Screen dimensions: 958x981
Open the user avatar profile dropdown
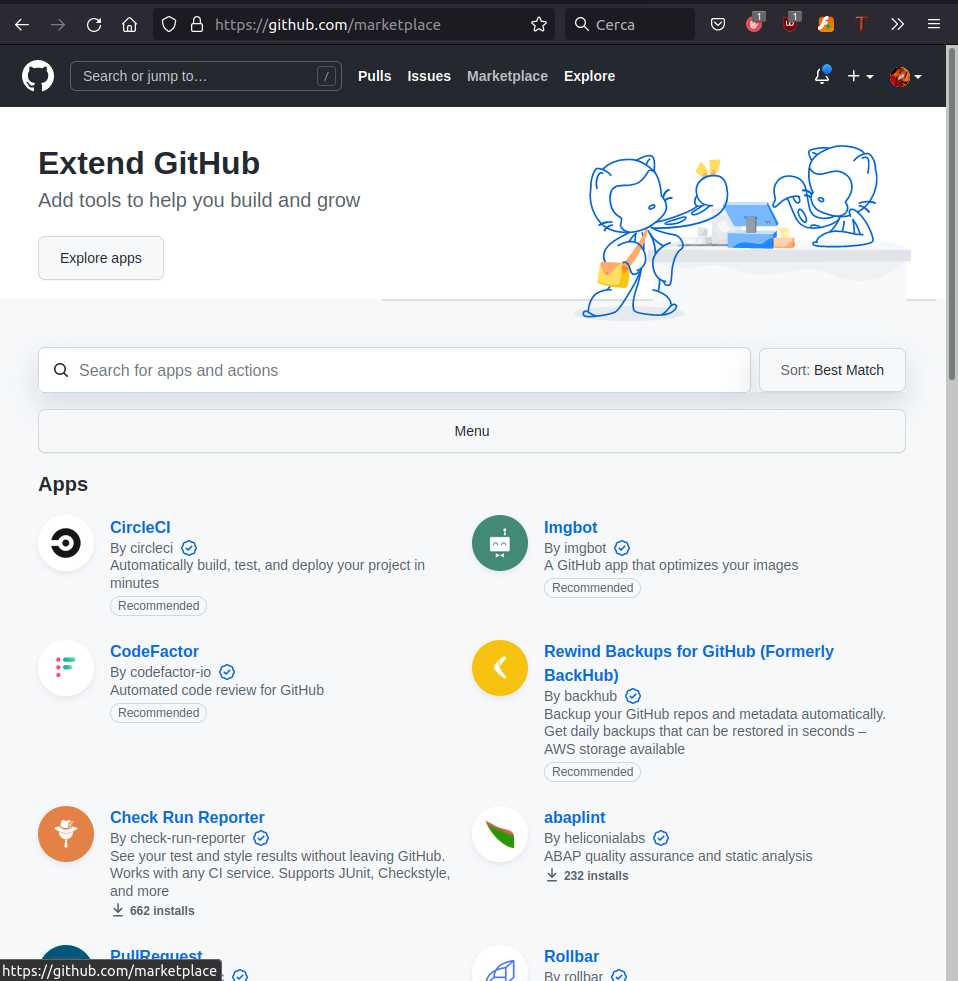coord(905,76)
